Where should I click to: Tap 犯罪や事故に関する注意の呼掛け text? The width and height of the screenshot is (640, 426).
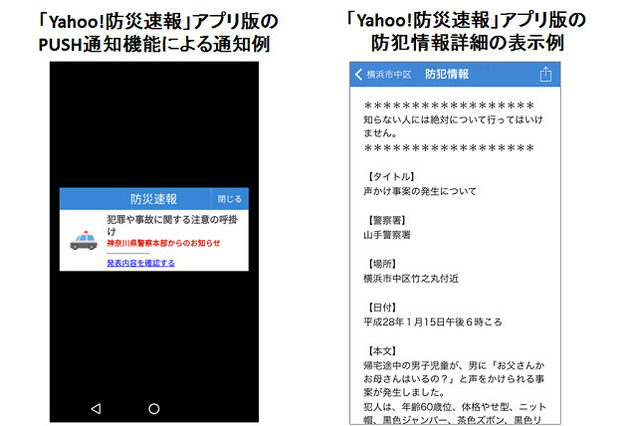coord(172,225)
